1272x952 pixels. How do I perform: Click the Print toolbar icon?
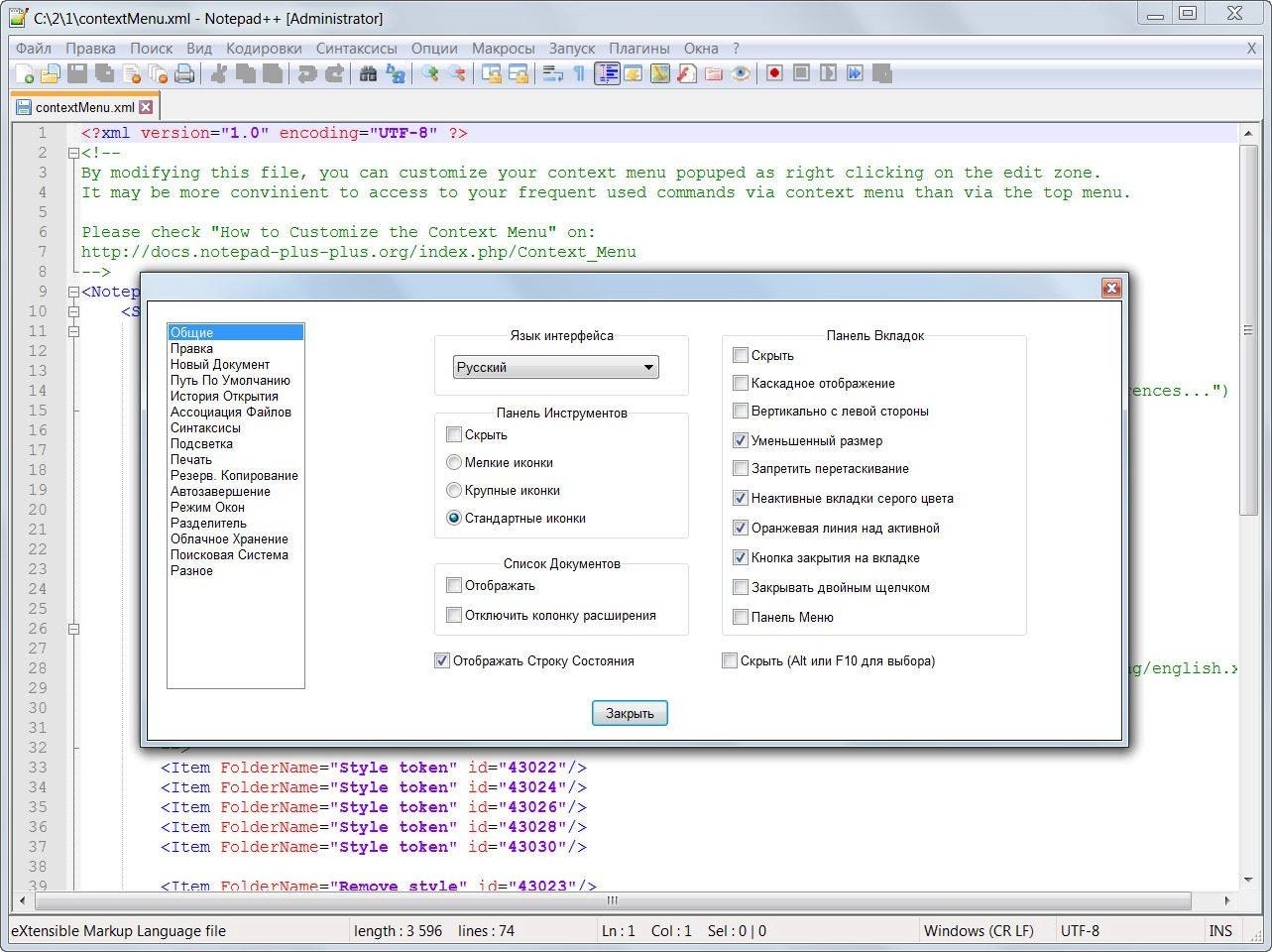tap(184, 73)
